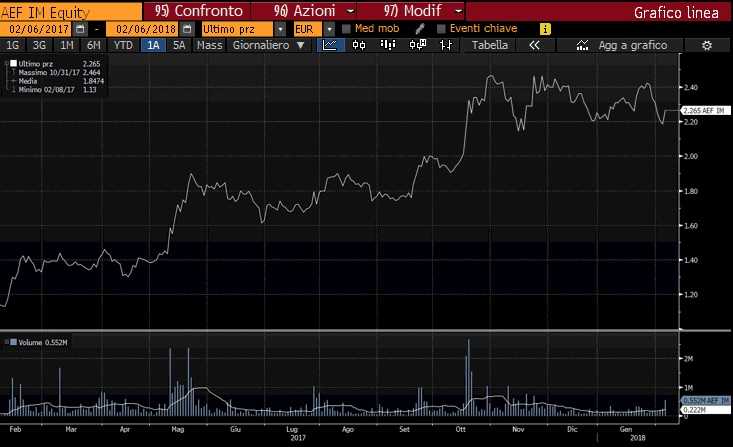Click the Tabella button
The width and height of the screenshot is (733, 447).
(x=489, y=46)
